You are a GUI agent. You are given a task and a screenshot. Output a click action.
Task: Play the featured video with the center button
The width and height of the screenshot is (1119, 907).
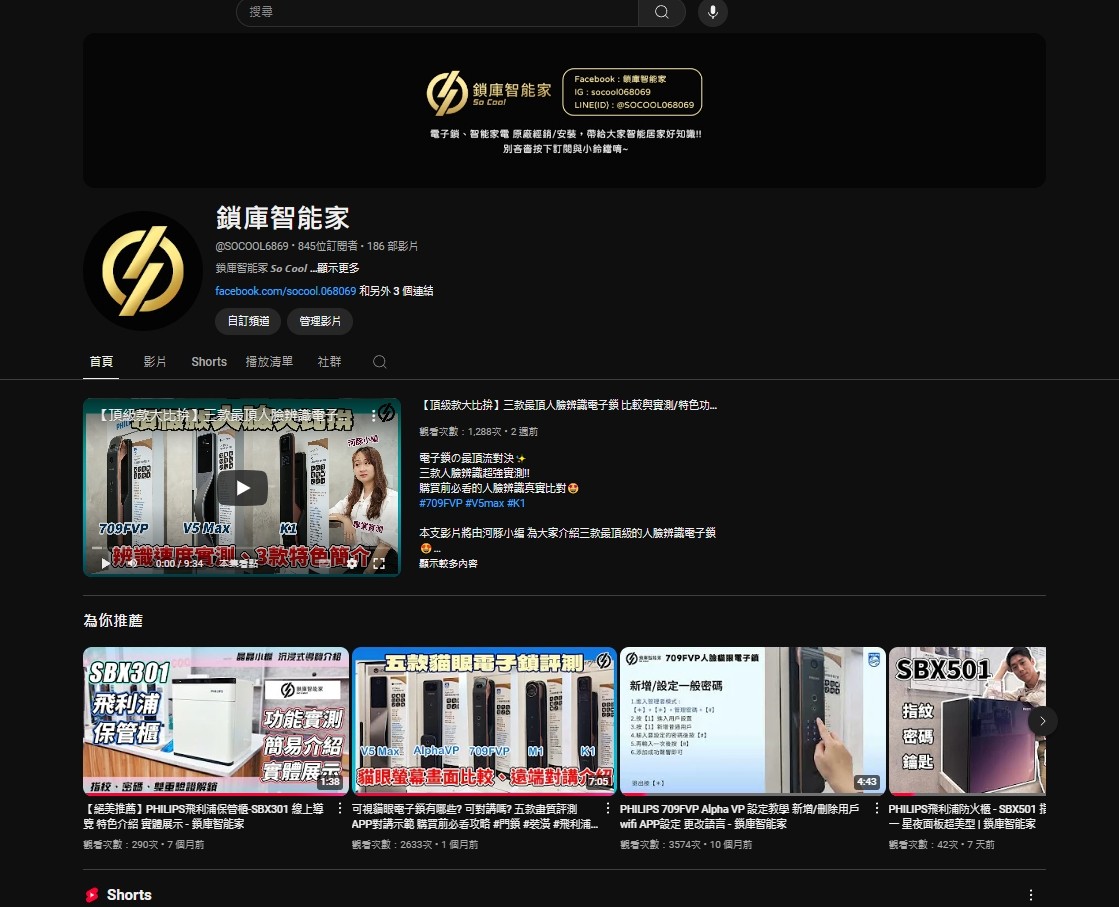(x=243, y=488)
